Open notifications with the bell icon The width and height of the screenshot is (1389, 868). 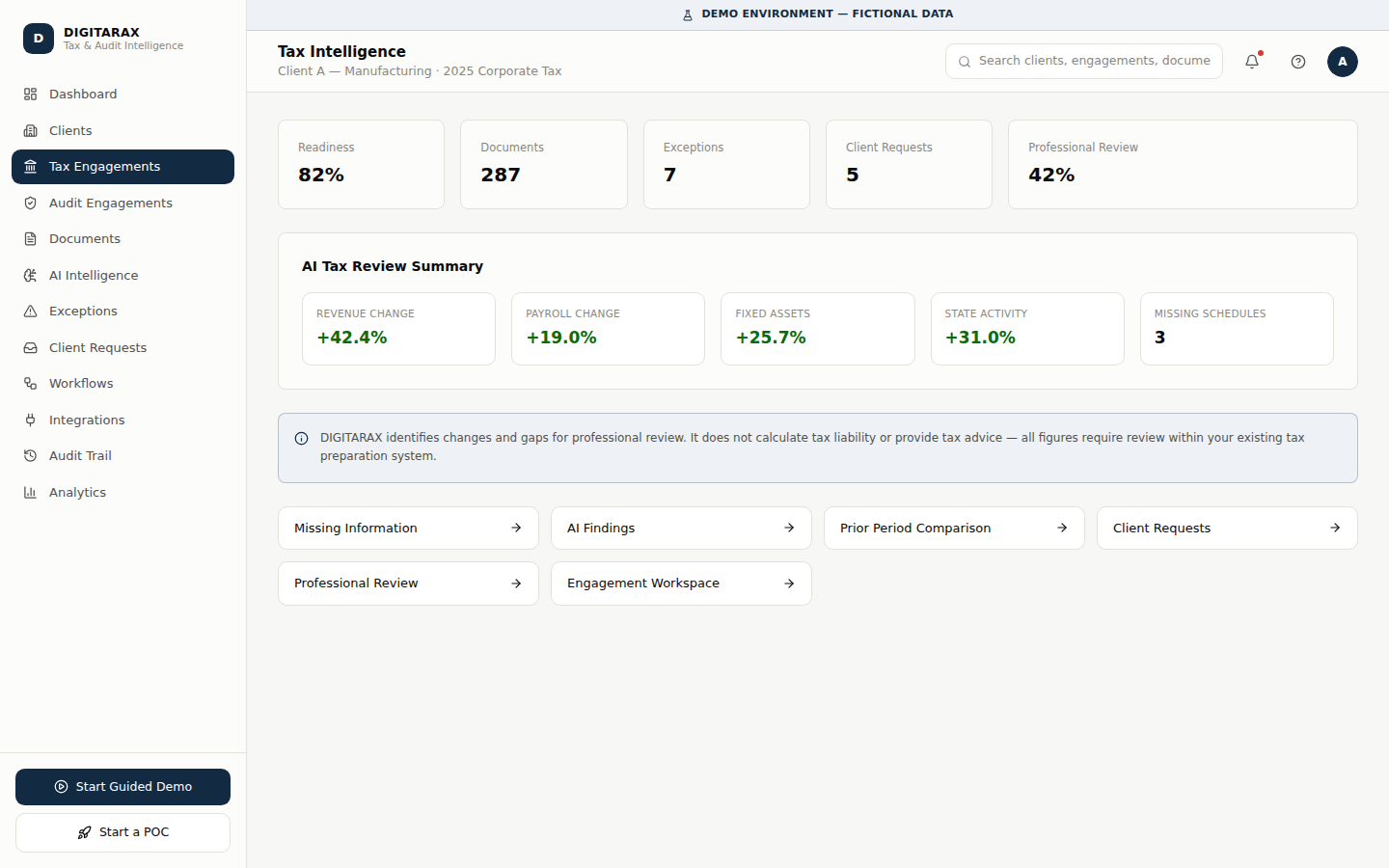pos(1252,61)
